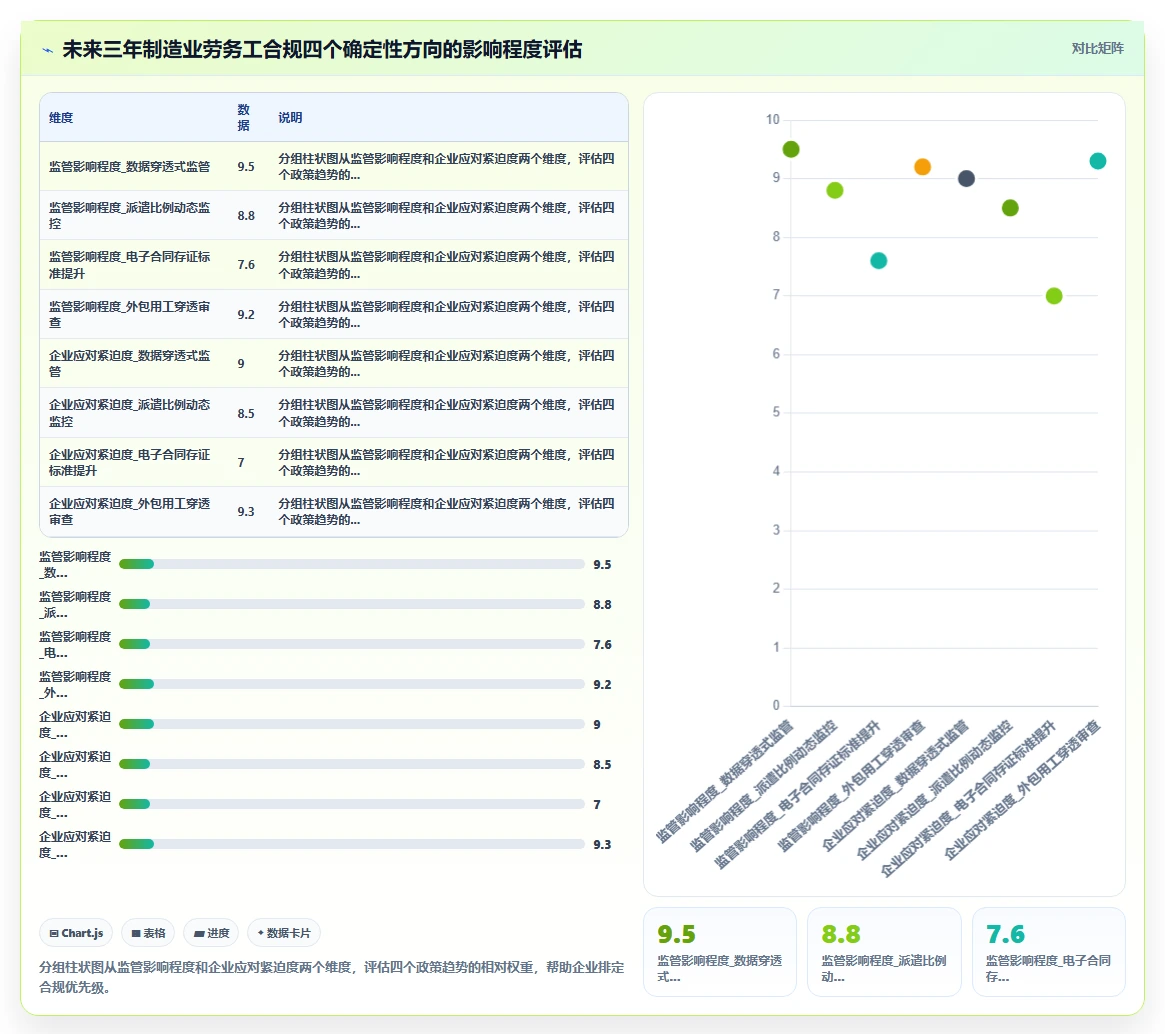This screenshot has height=1034, width=1165.
Task: Click the teal data point at 7.6
Action: point(878,261)
